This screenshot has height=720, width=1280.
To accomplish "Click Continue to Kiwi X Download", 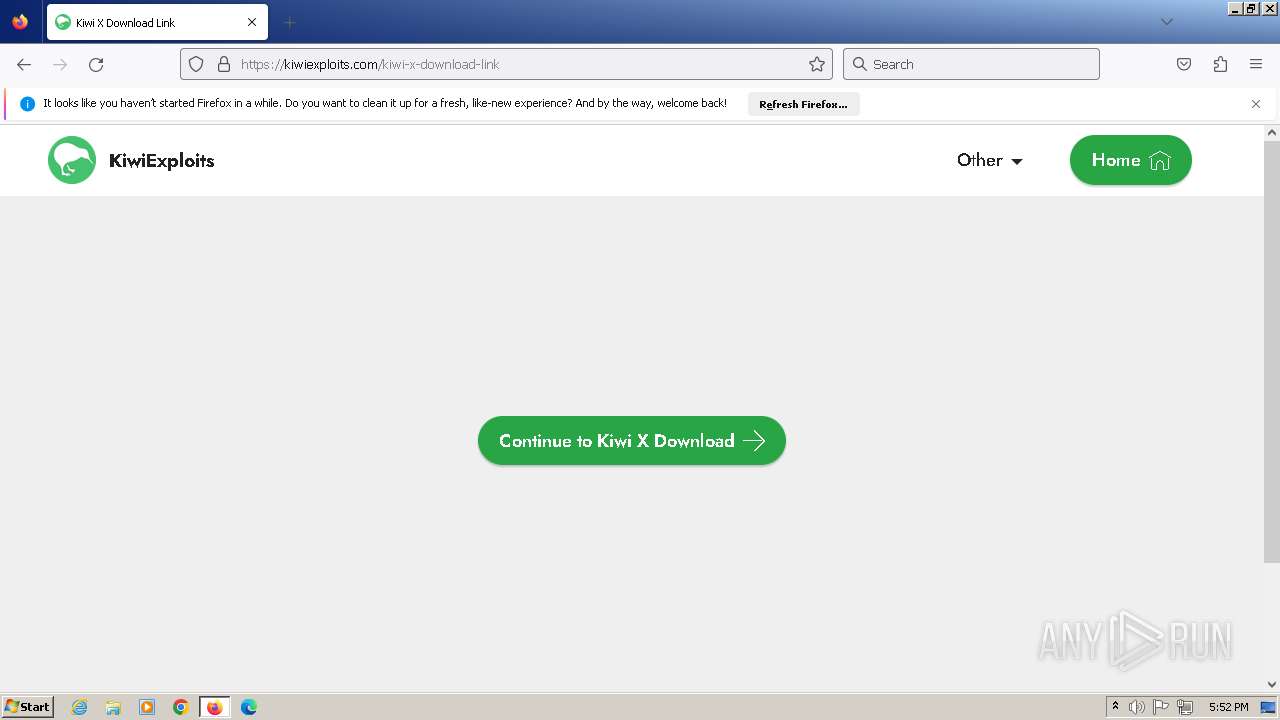I will (x=632, y=441).
